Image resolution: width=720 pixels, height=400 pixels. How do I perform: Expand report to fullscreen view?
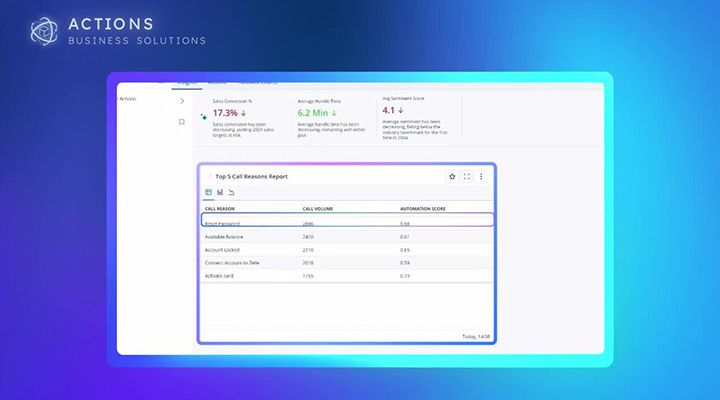(x=466, y=176)
